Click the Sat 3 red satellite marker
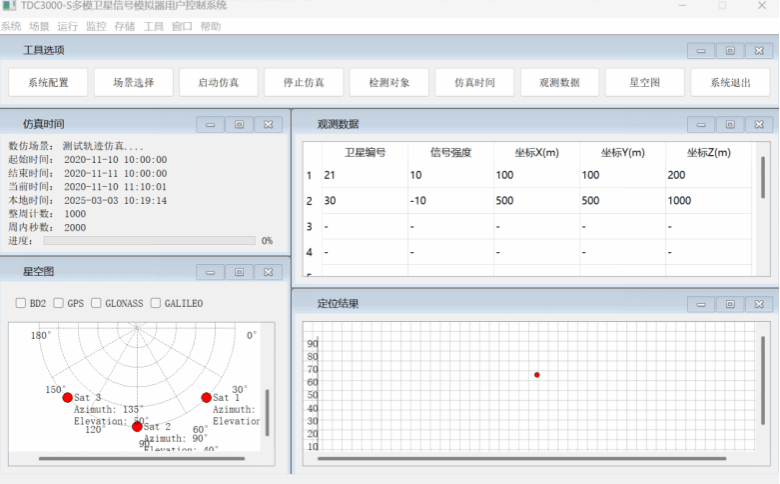 tap(67, 398)
